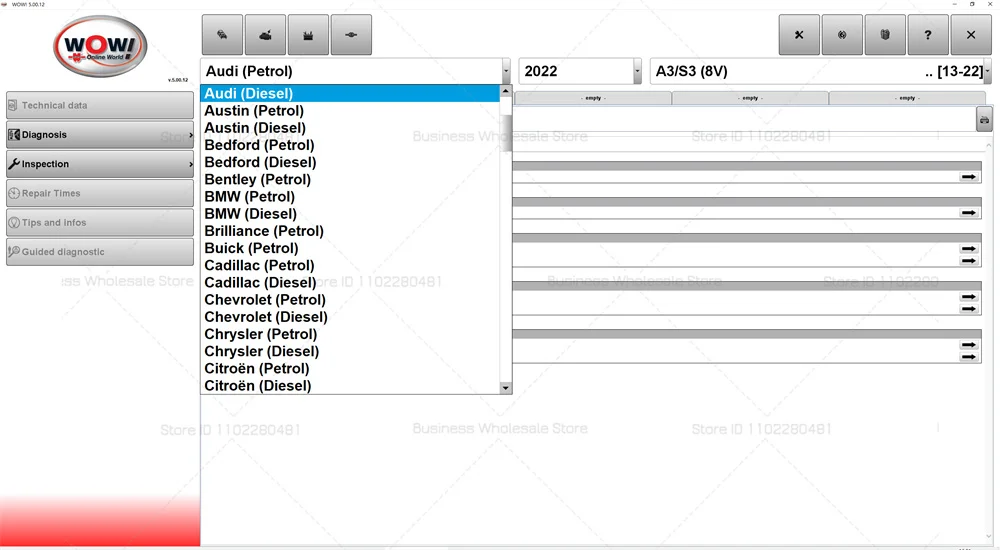
Task: Click the large X exit button in toolbar
Action: coord(971,35)
